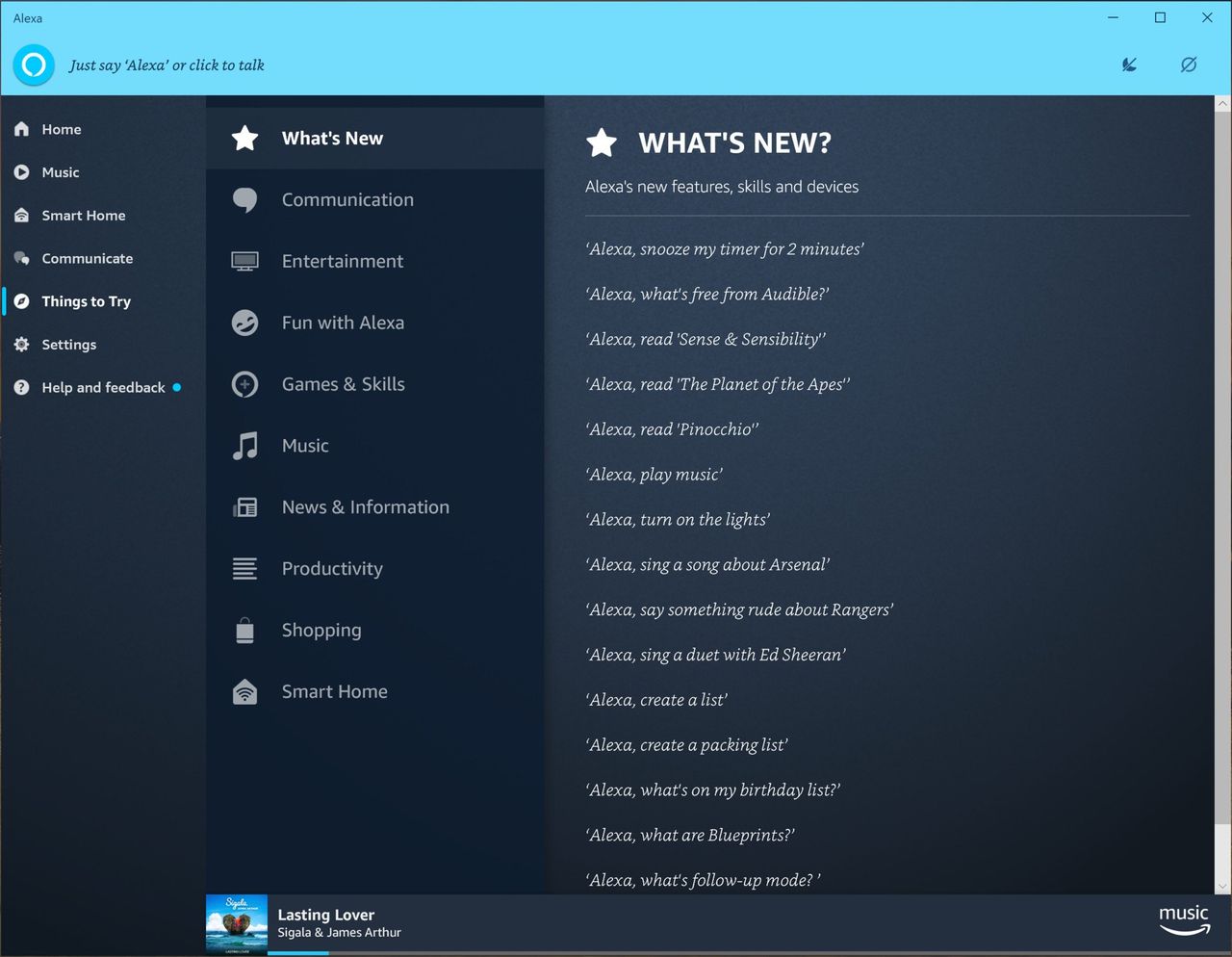
Task: Click the Help and feedback notification dot
Action: (177, 387)
